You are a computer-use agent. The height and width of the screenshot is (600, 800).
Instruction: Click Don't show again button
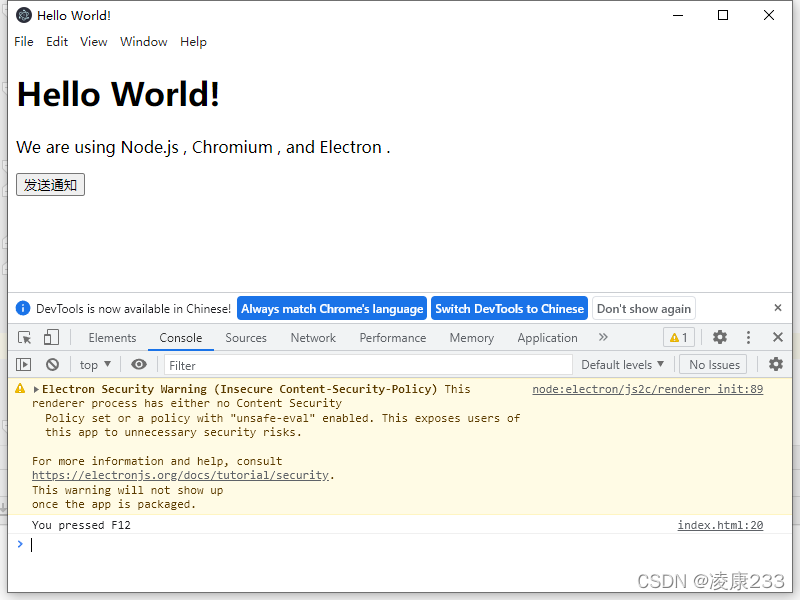[644, 309]
